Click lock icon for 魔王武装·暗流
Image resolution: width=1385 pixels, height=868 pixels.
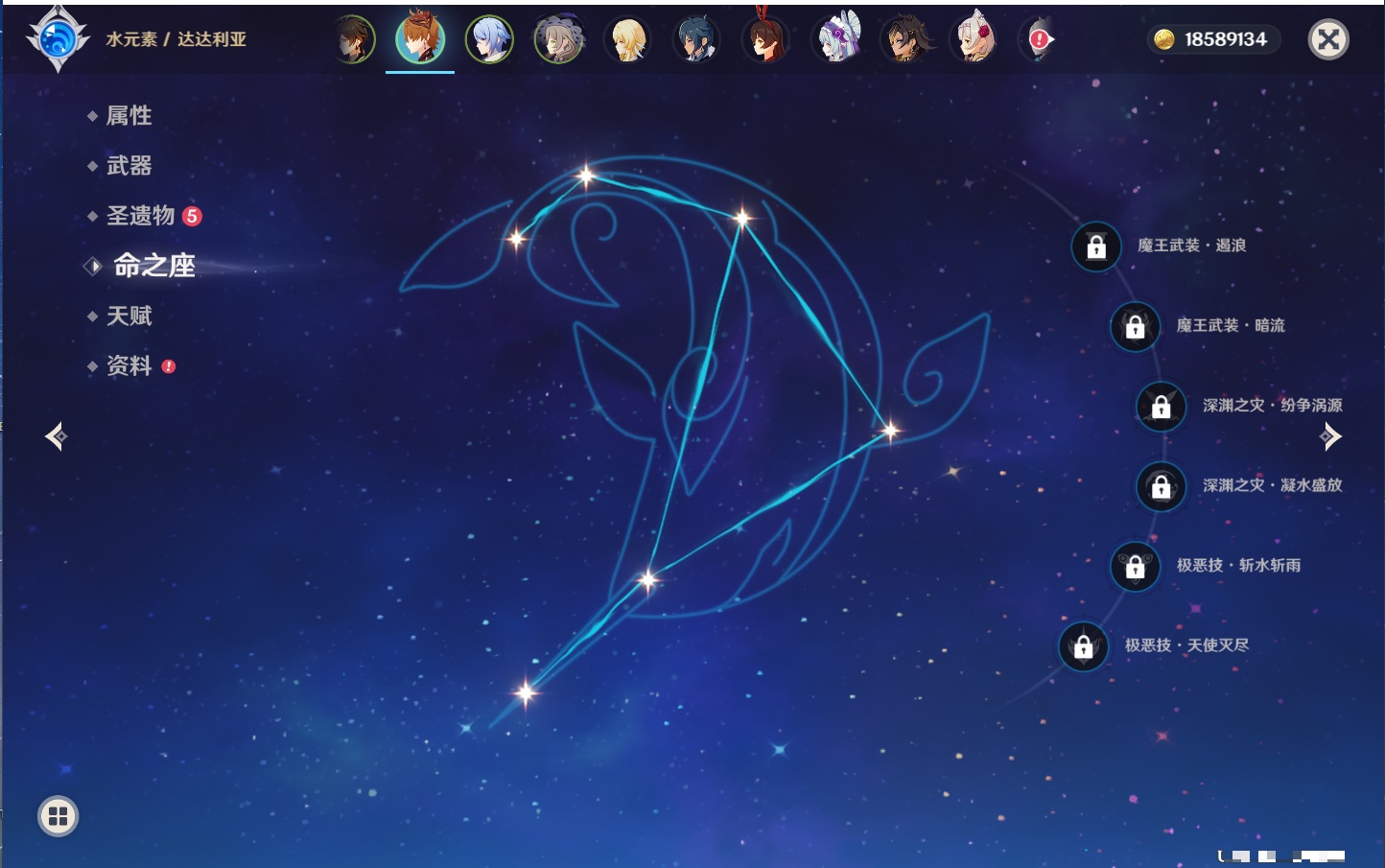click(x=1135, y=326)
